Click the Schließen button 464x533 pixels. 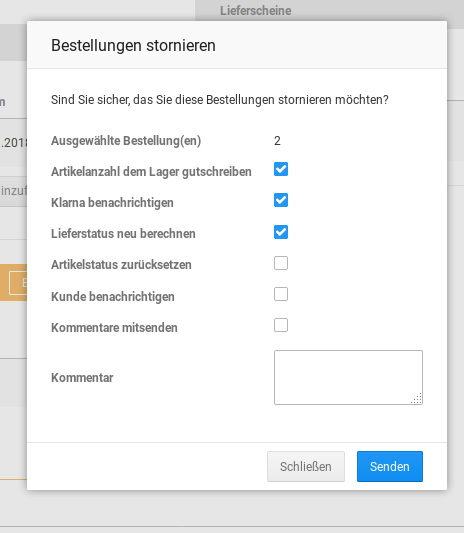(x=306, y=466)
